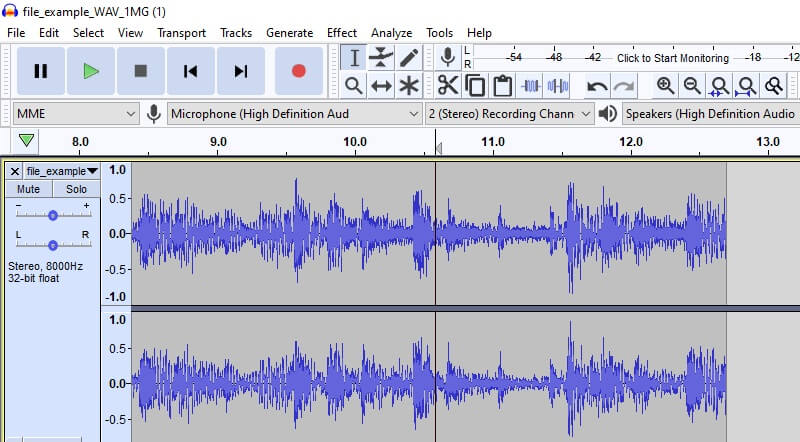Click the green playhead pin icon on the timeline
This screenshot has width=800, height=442.
pyautogui.click(x=26, y=140)
